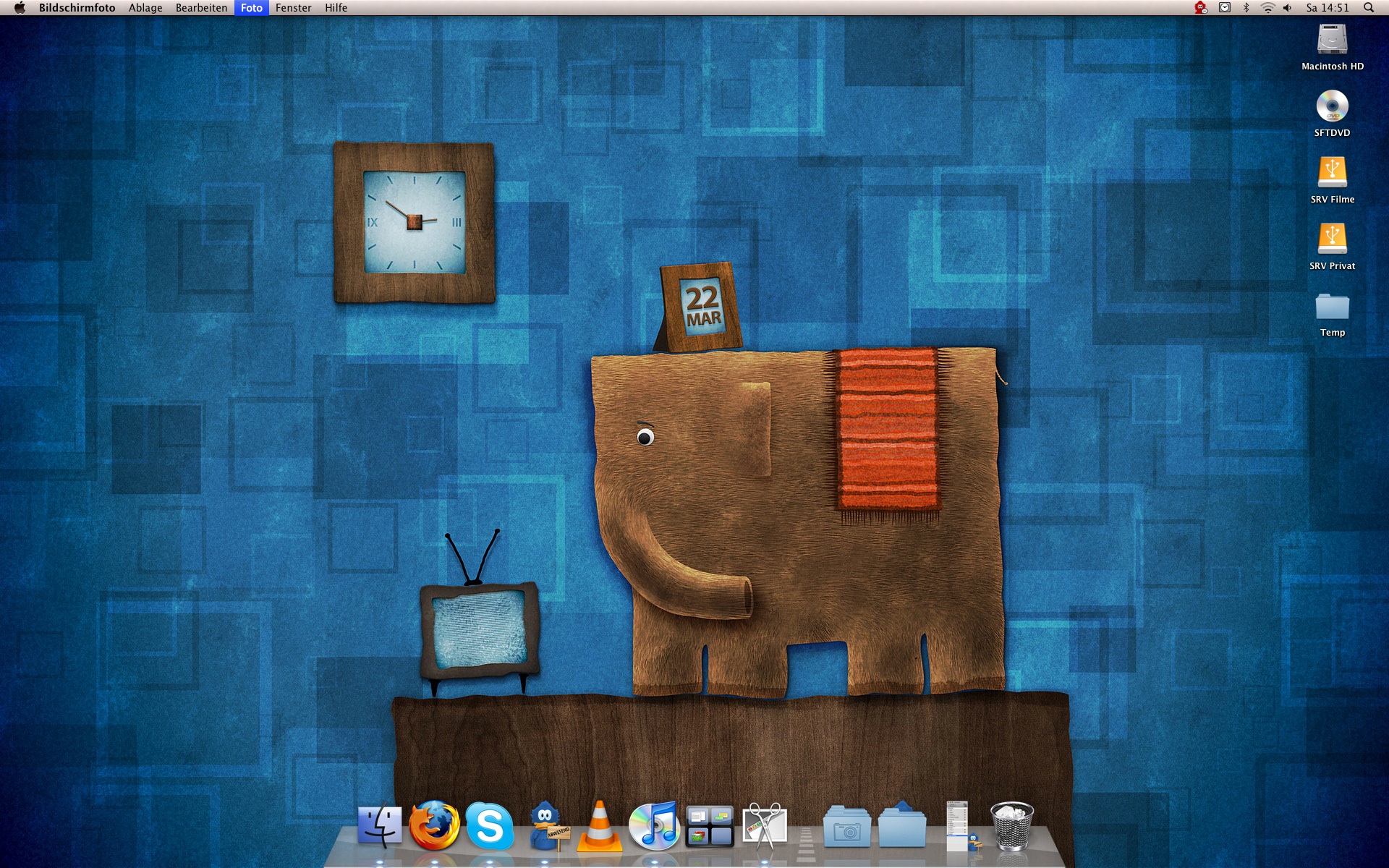Viewport: 1389px width, 868px height.
Task: Open iTunes from the dock
Action: pos(654,826)
